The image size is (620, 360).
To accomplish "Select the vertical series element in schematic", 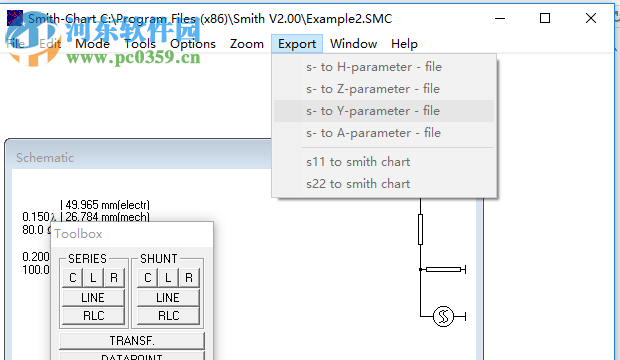I will point(420,229).
